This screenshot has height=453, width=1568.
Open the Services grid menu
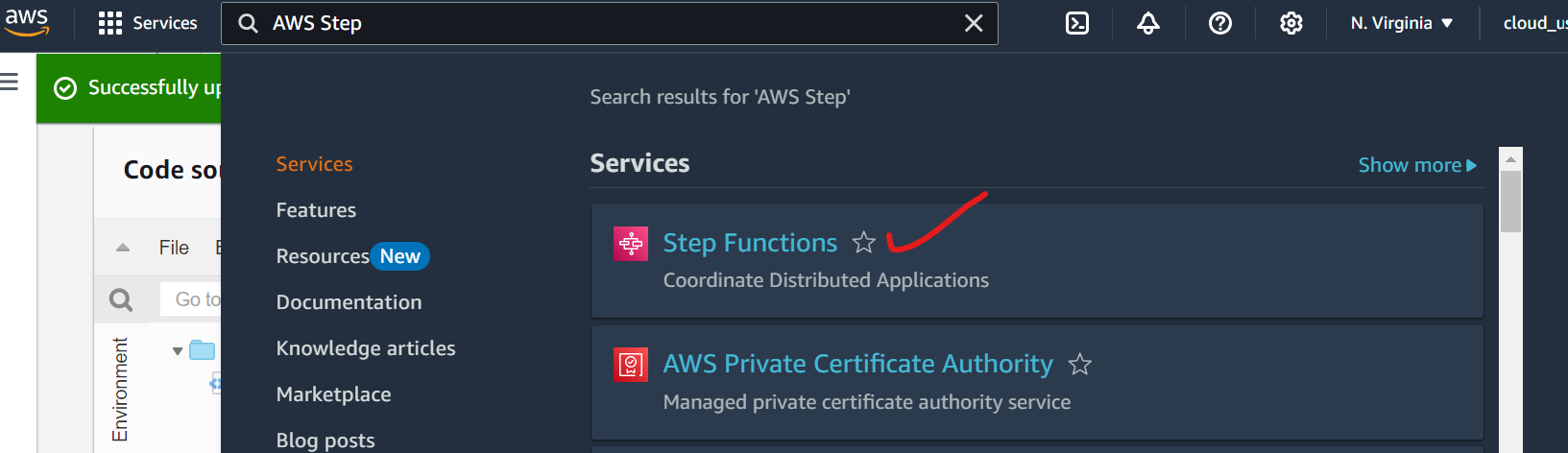click(x=148, y=23)
